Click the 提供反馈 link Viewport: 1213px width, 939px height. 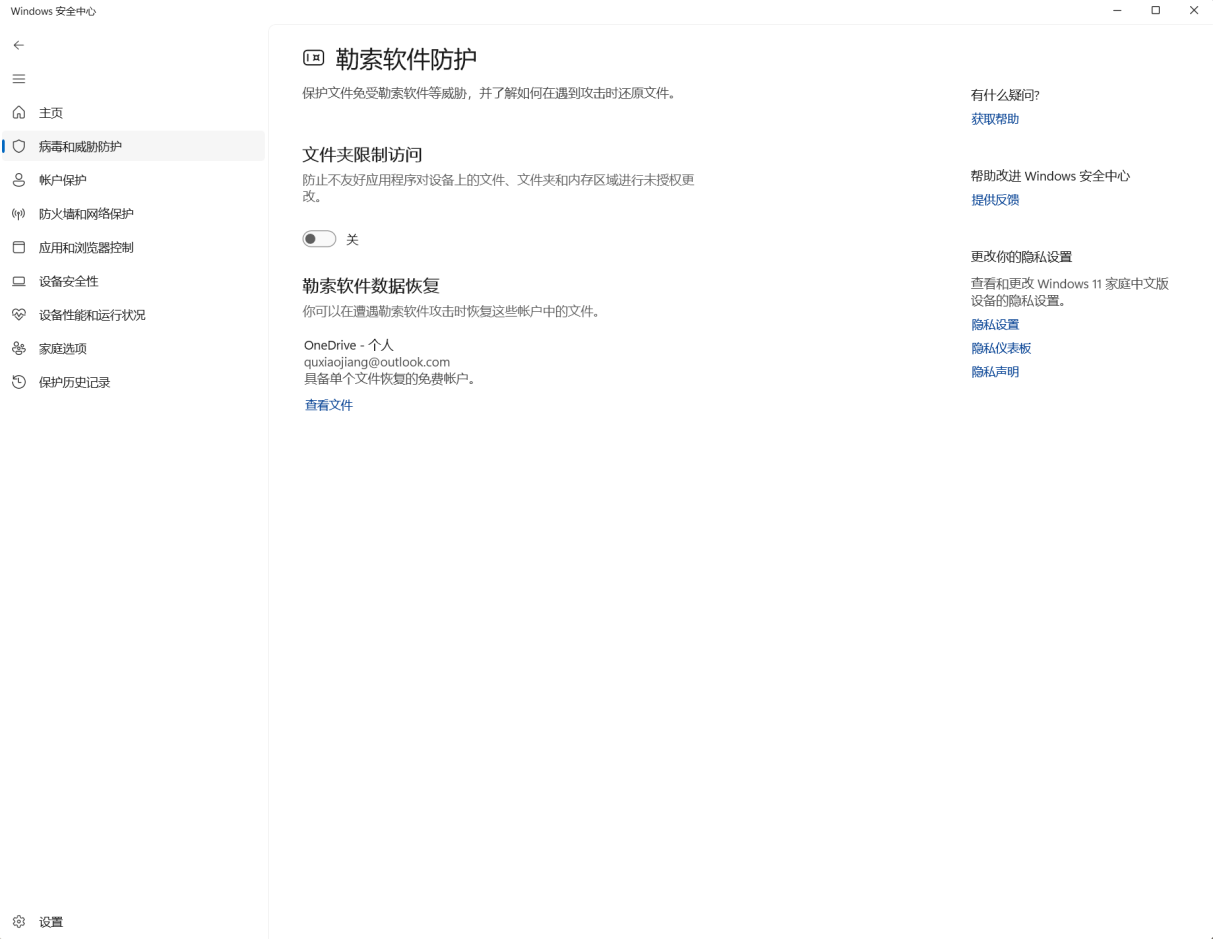995,200
